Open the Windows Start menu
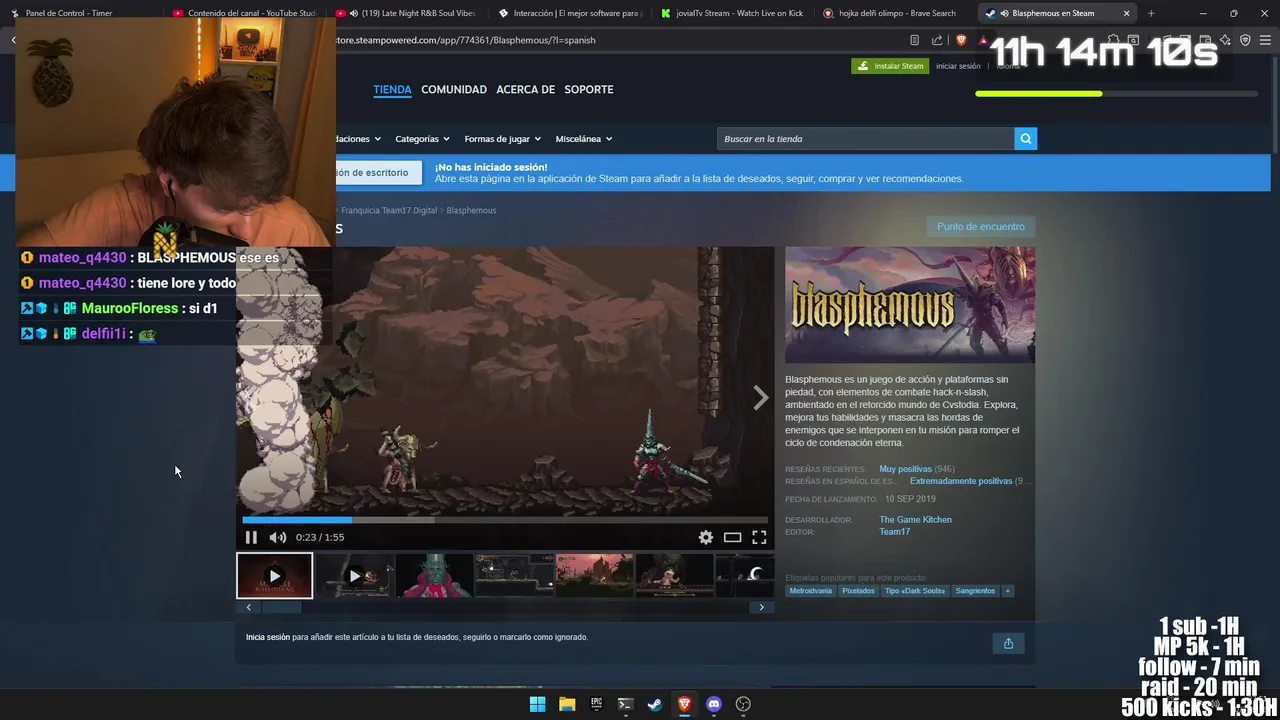 (537, 704)
